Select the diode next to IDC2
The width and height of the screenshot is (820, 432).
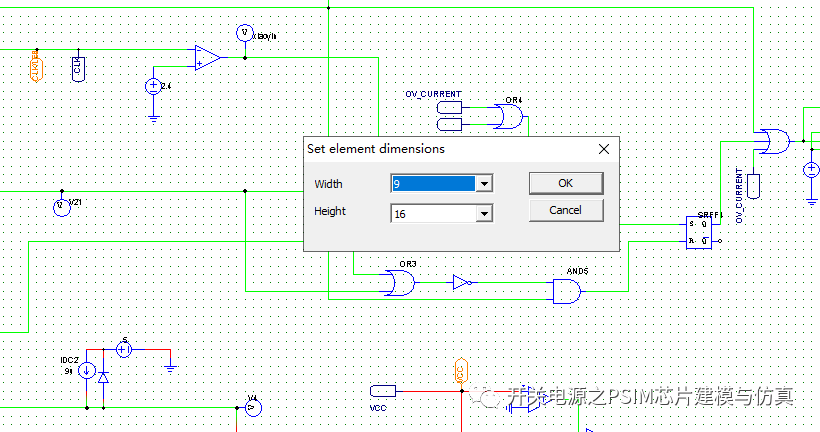click(x=104, y=377)
